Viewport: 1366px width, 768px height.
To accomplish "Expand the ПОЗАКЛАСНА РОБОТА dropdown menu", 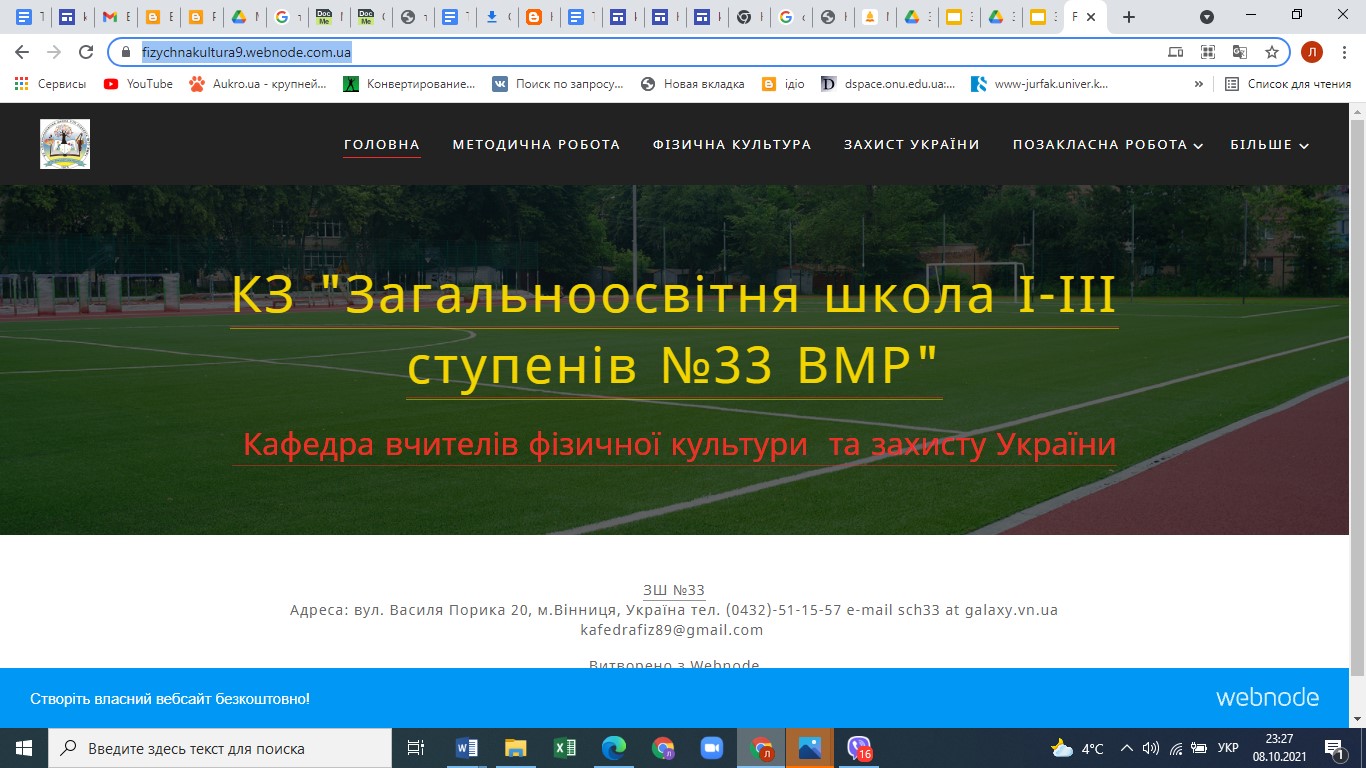I will [x=1107, y=145].
